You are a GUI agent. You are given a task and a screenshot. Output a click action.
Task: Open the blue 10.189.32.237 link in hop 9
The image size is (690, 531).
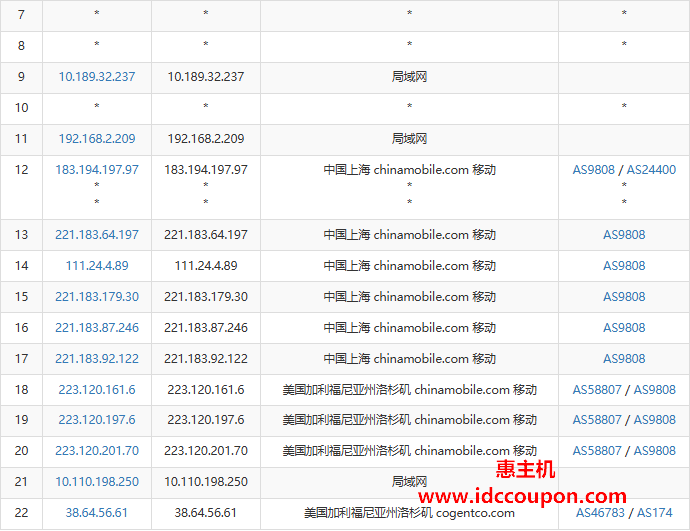click(x=97, y=76)
